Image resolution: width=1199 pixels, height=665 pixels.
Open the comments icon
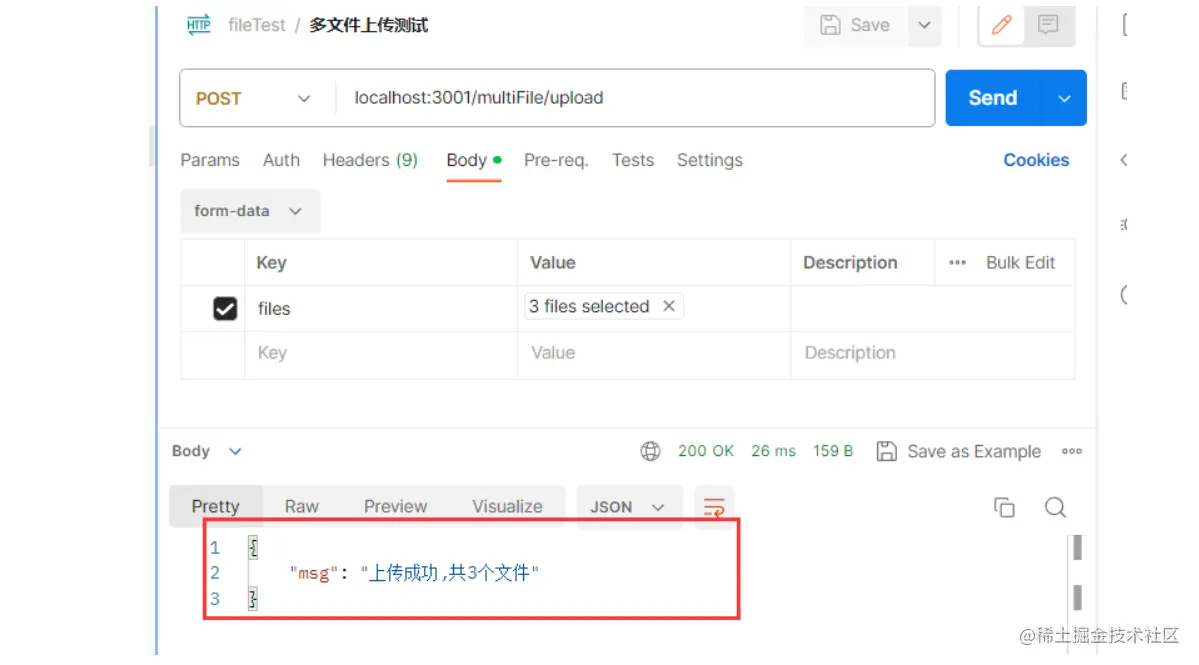[1048, 25]
